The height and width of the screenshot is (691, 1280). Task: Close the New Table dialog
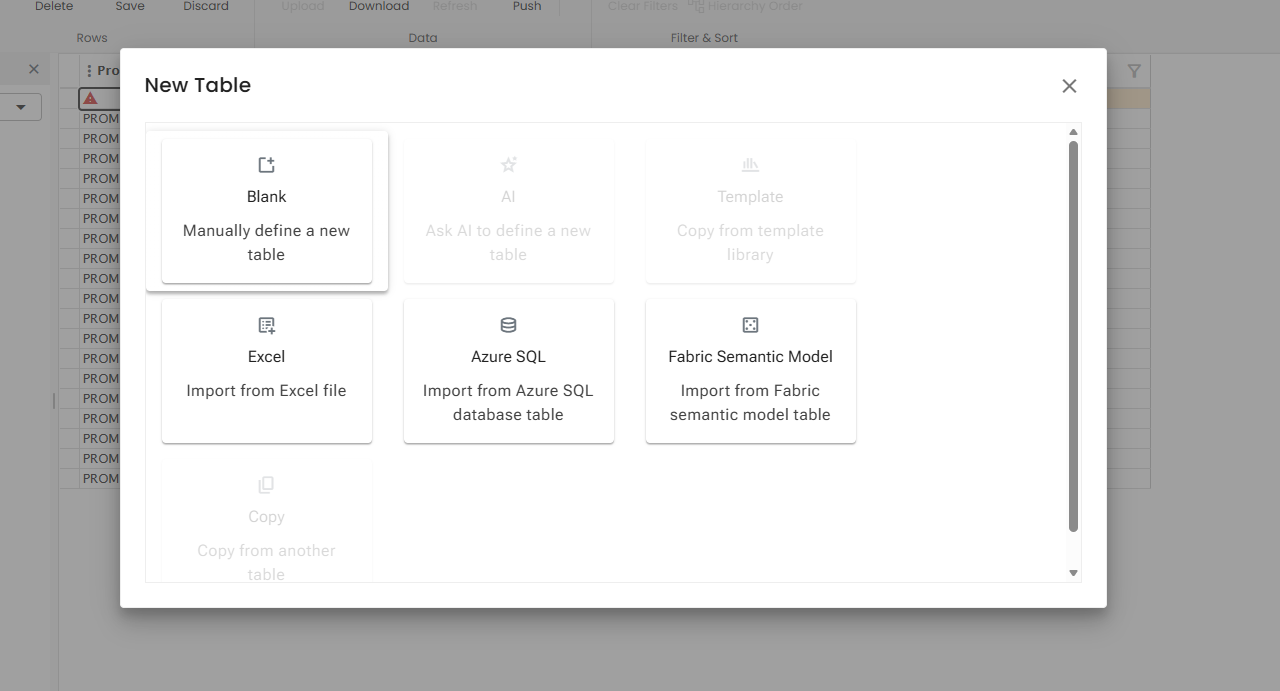pyautogui.click(x=1069, y=86)
